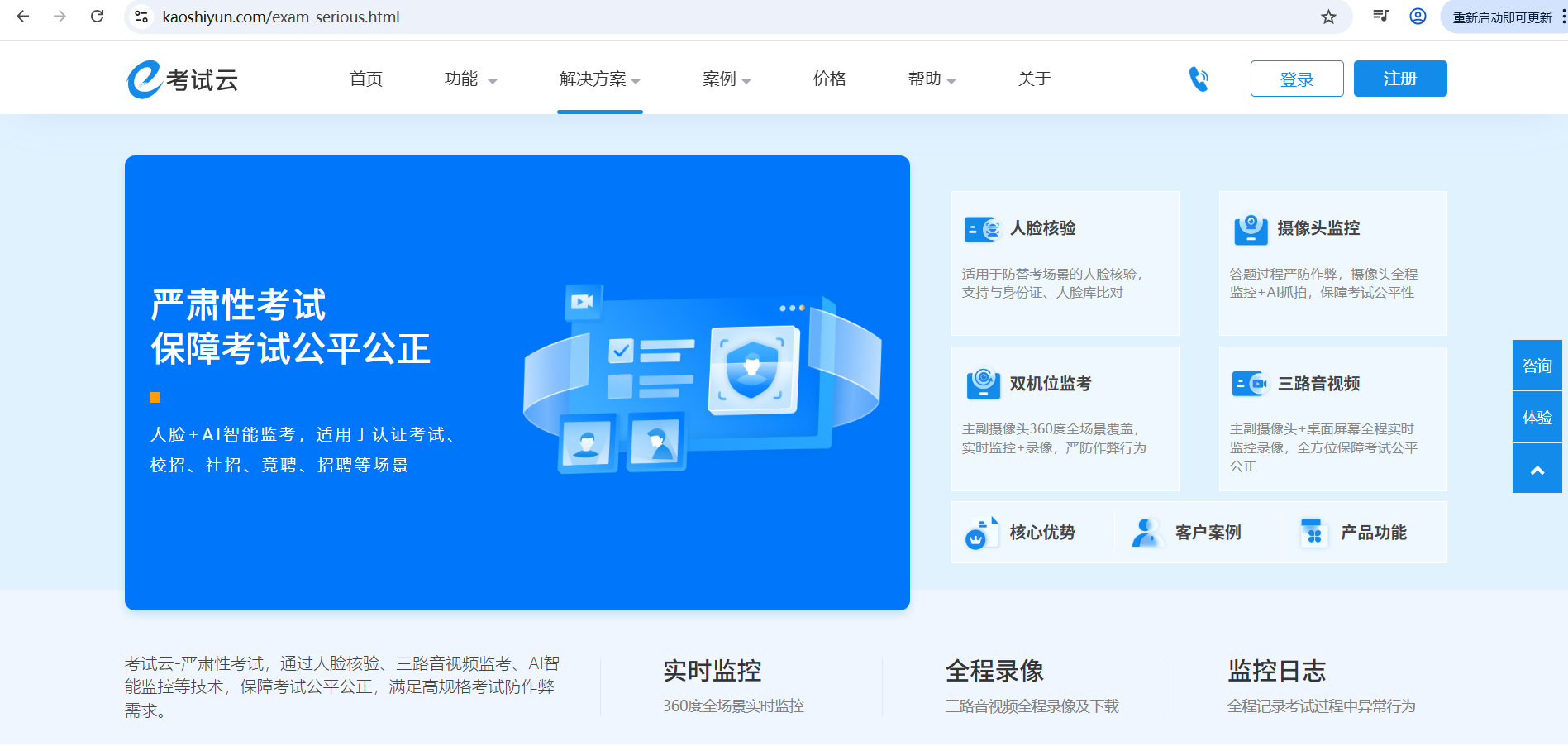The image size is (1568, 751).
Task: Click the 双机位监考 camera icon
Action: pyautogui.click(x=983, y=384)
